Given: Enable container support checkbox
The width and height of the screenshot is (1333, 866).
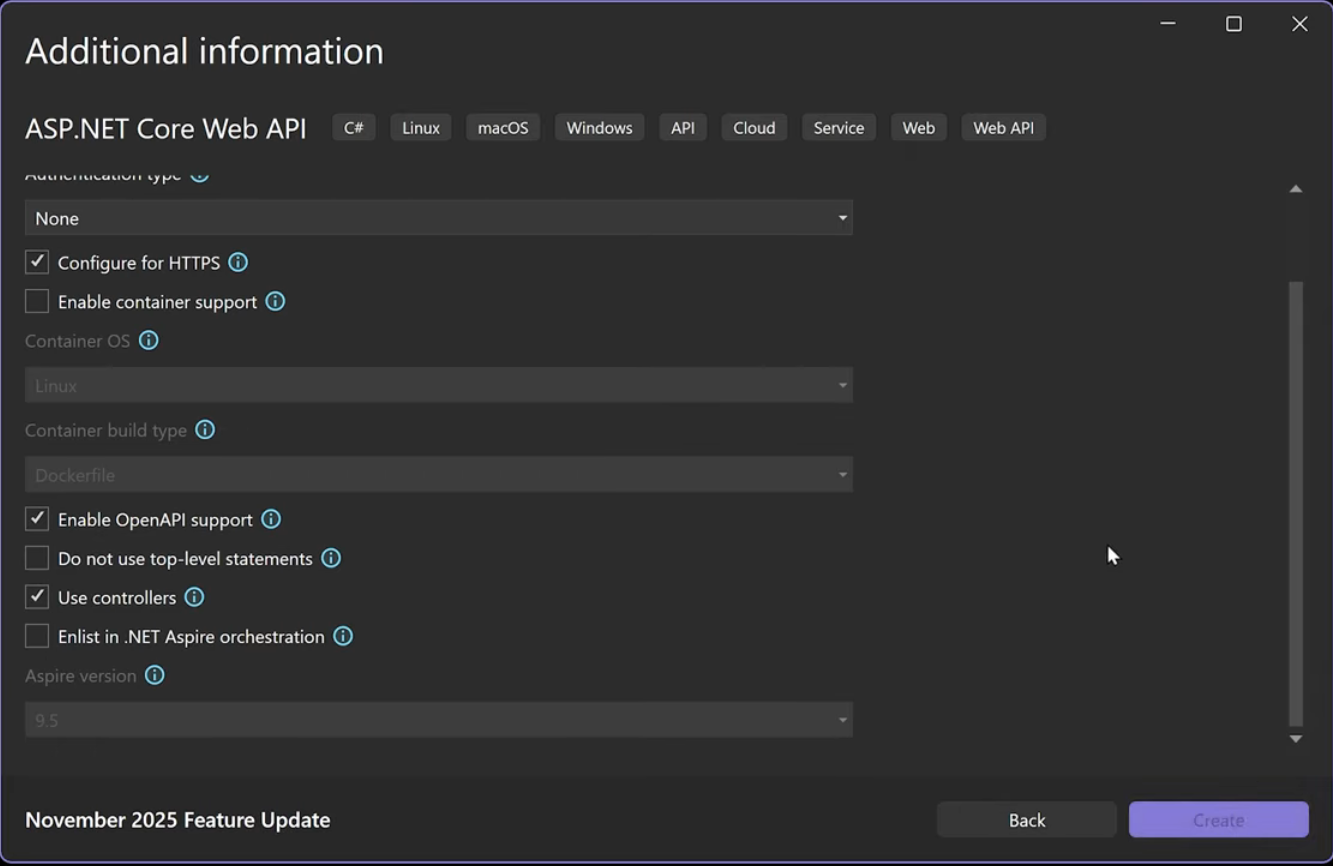Looking at the screenshot, I should pyautogui.click(x=36, y=301).
